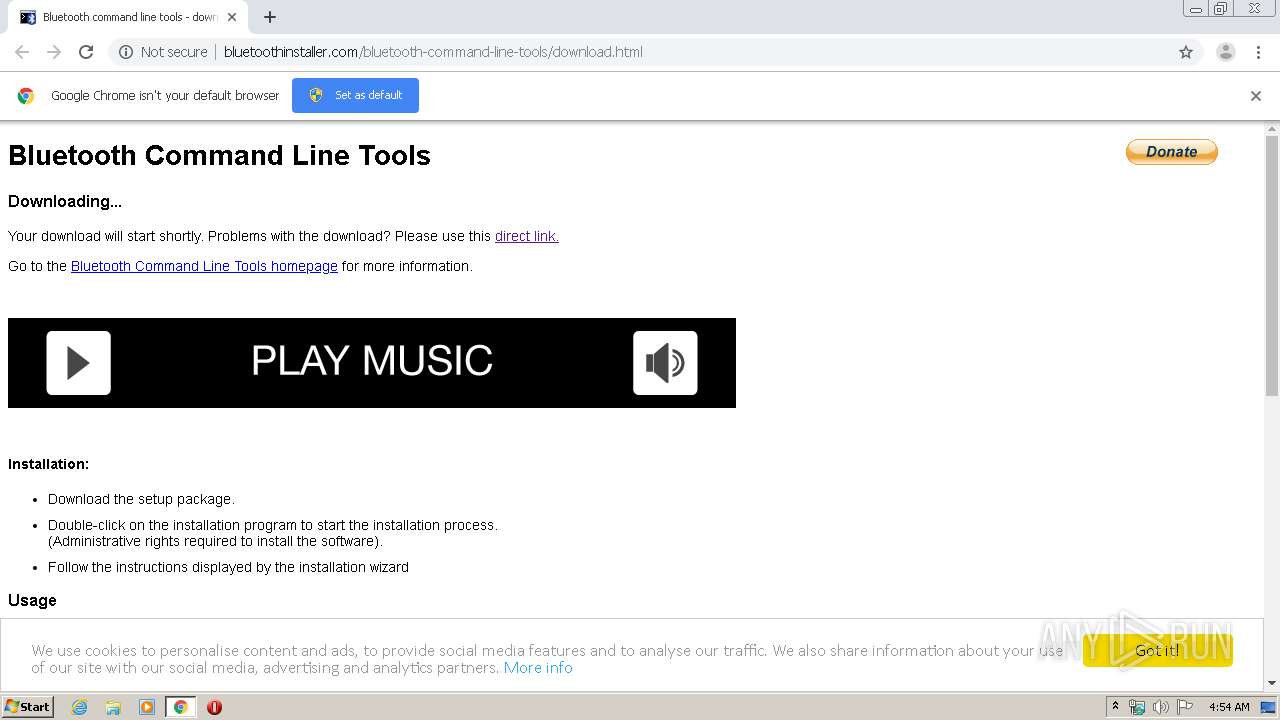Go forward with the browser forward arrow

tap(54, 52)
